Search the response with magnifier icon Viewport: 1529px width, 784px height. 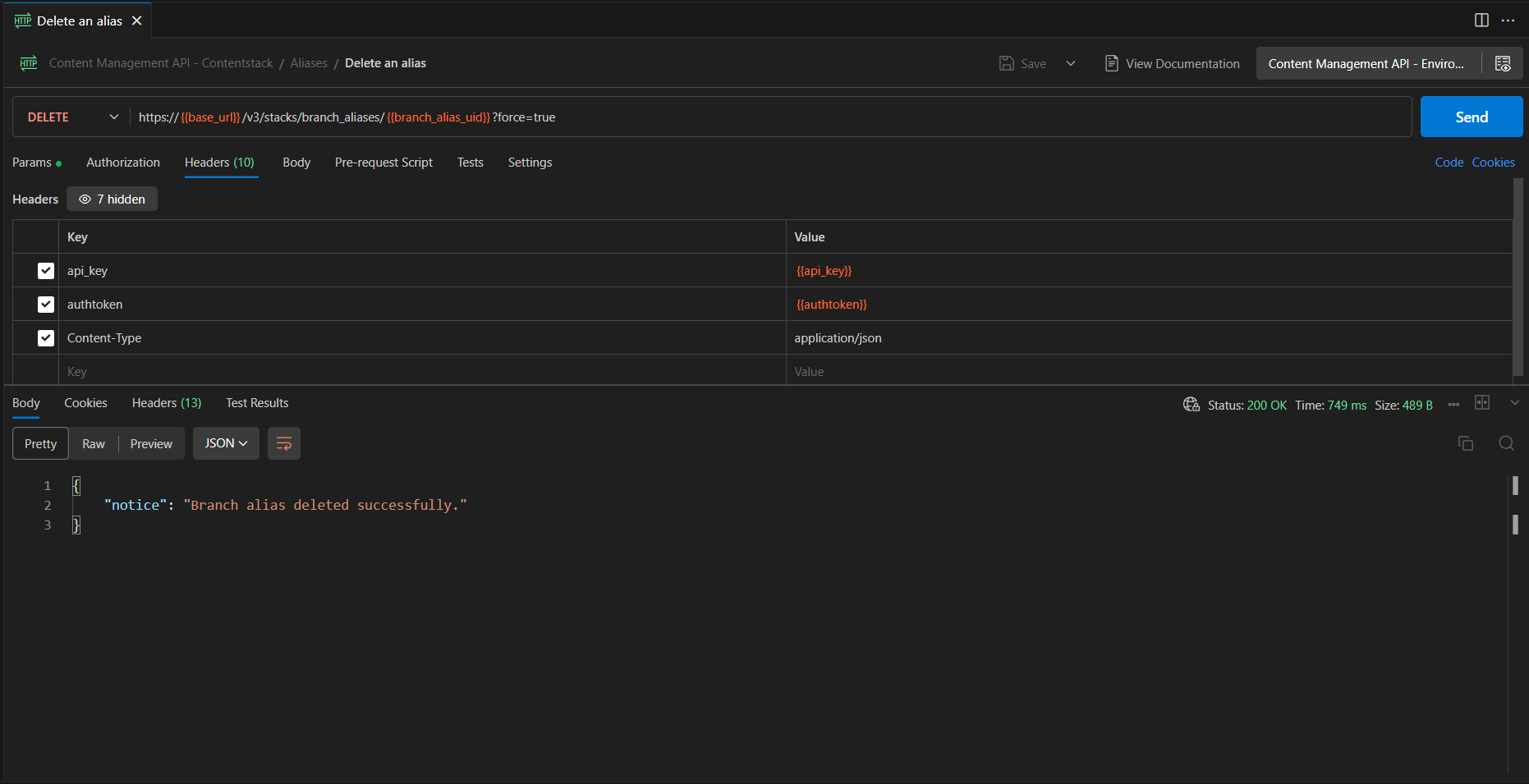(1506, 443)
